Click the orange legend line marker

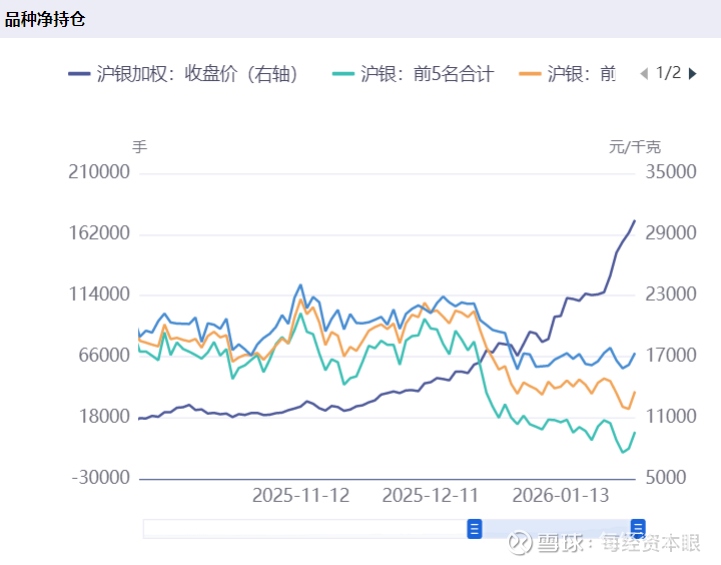click(x=531, y=74)
